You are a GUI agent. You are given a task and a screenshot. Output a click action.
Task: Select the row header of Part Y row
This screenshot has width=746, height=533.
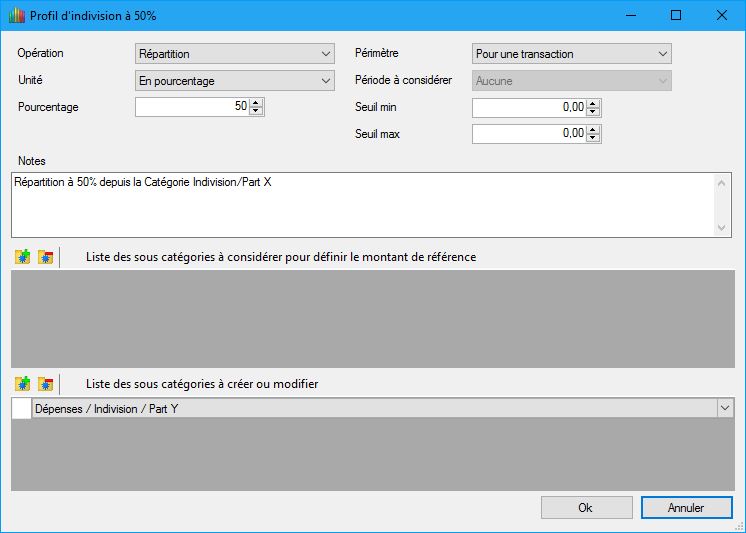(21, 408)
